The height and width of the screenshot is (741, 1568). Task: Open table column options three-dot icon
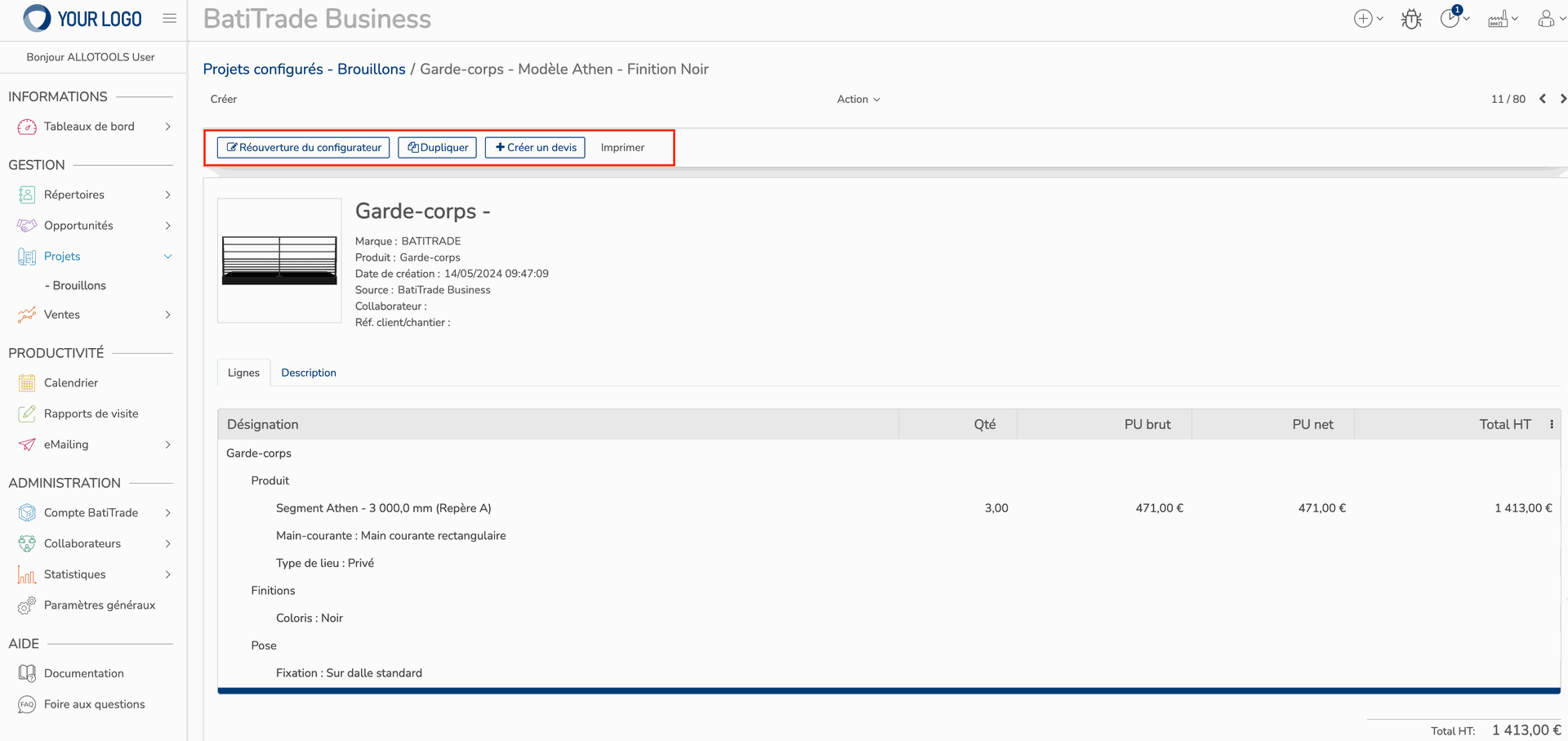point(1552,424)
